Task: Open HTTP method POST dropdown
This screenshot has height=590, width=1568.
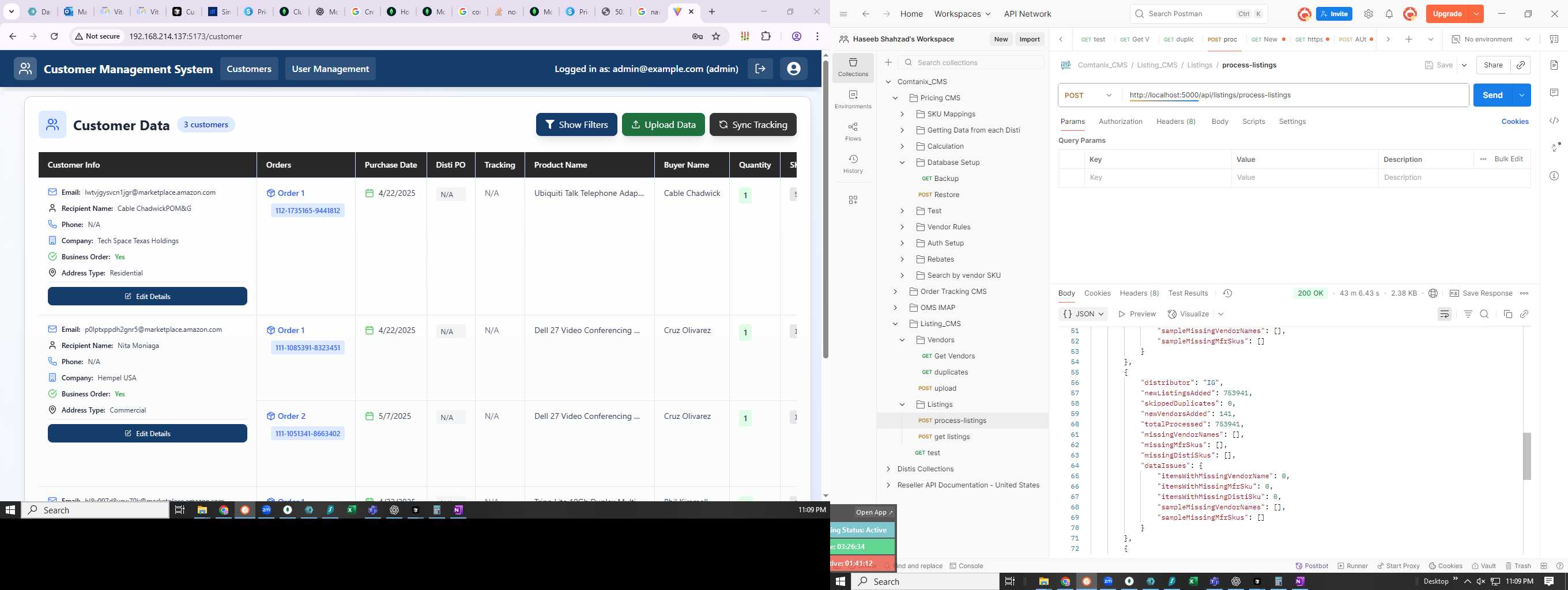Action: tap(1090, 96)
